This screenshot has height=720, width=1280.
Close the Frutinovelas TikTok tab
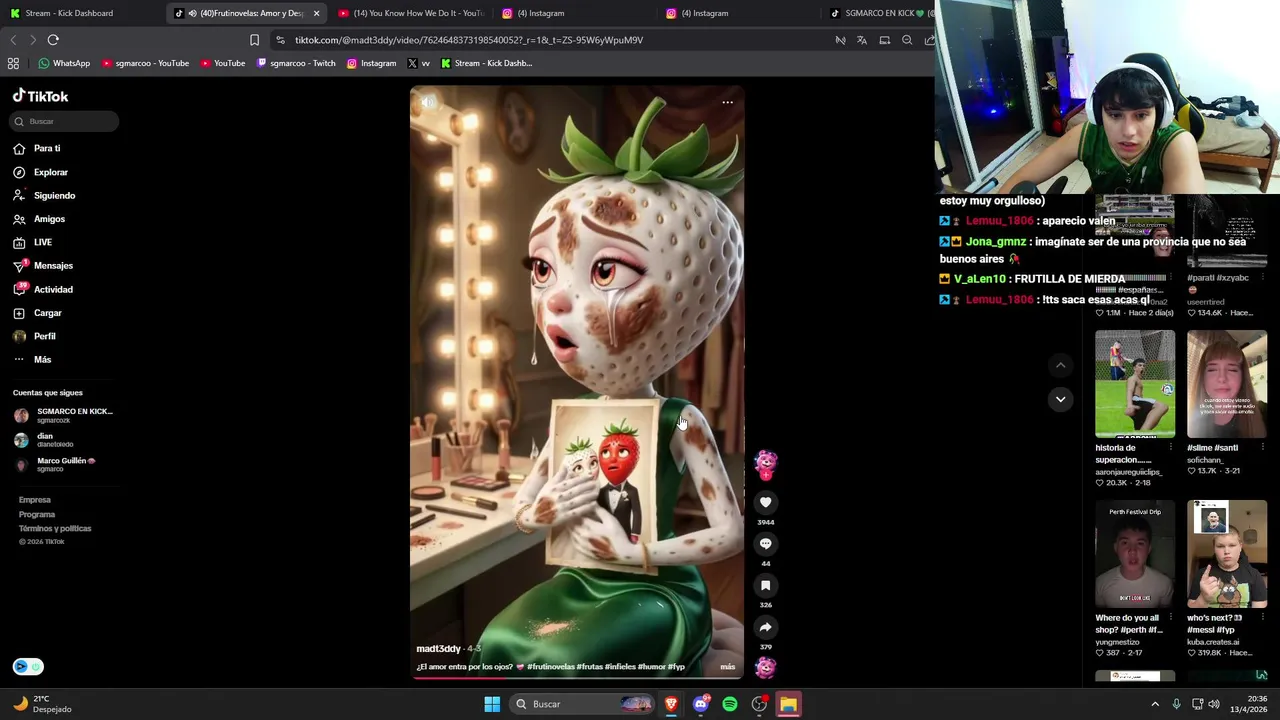(316, 13)
